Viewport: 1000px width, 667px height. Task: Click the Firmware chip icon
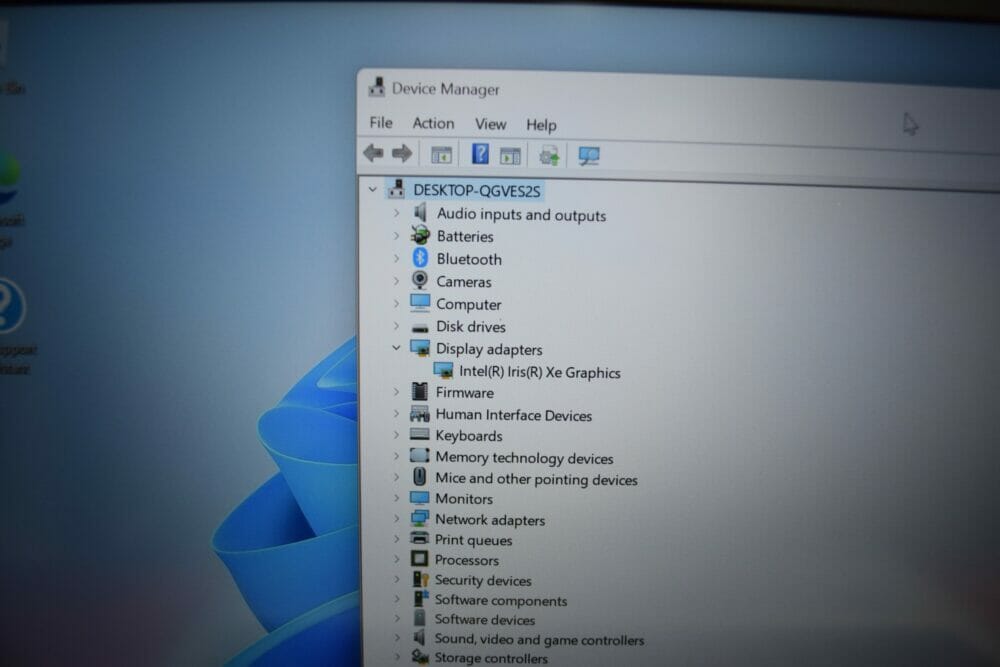pos(420,391)
